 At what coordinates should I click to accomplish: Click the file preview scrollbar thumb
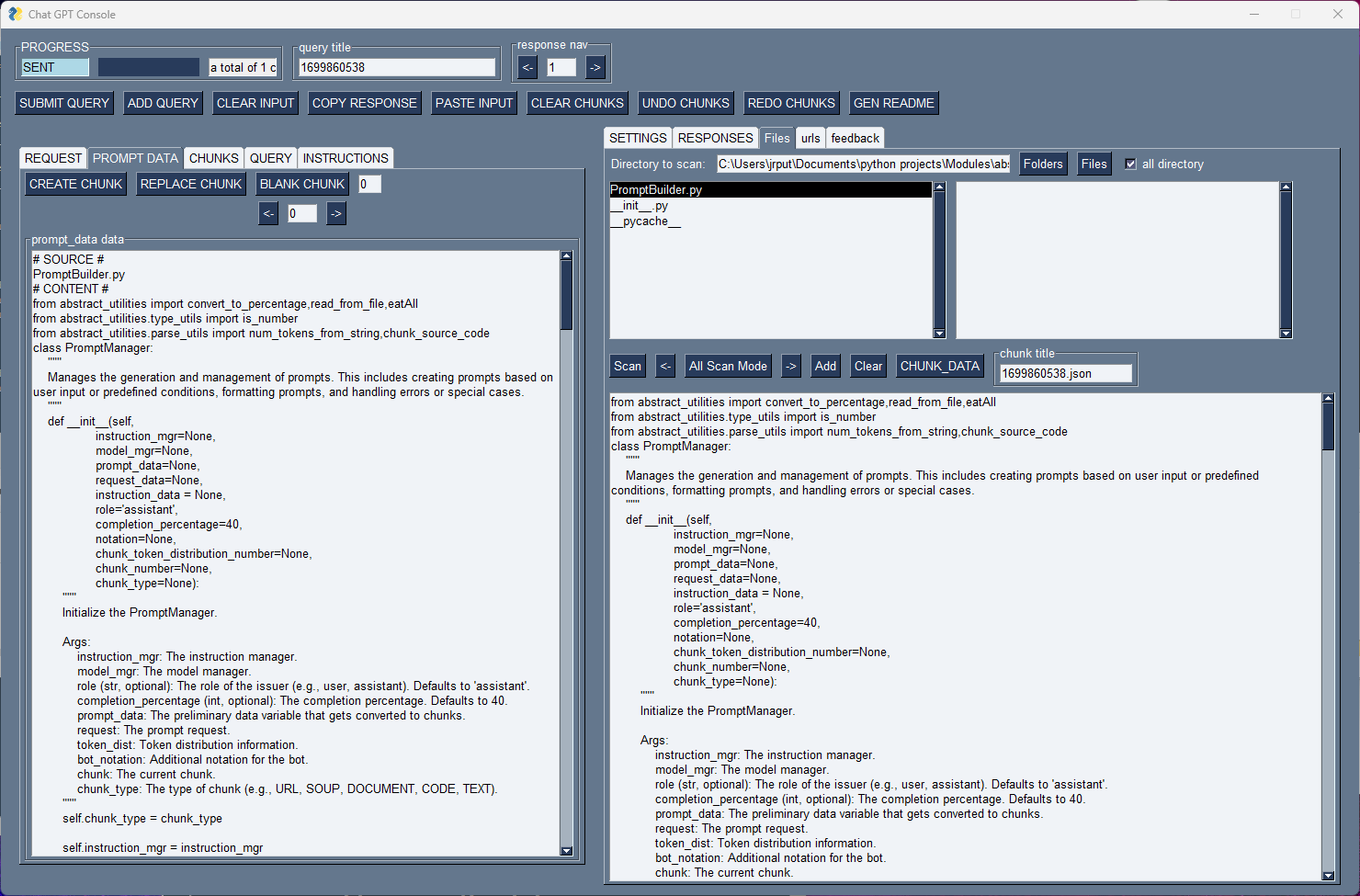(1328, 427)
